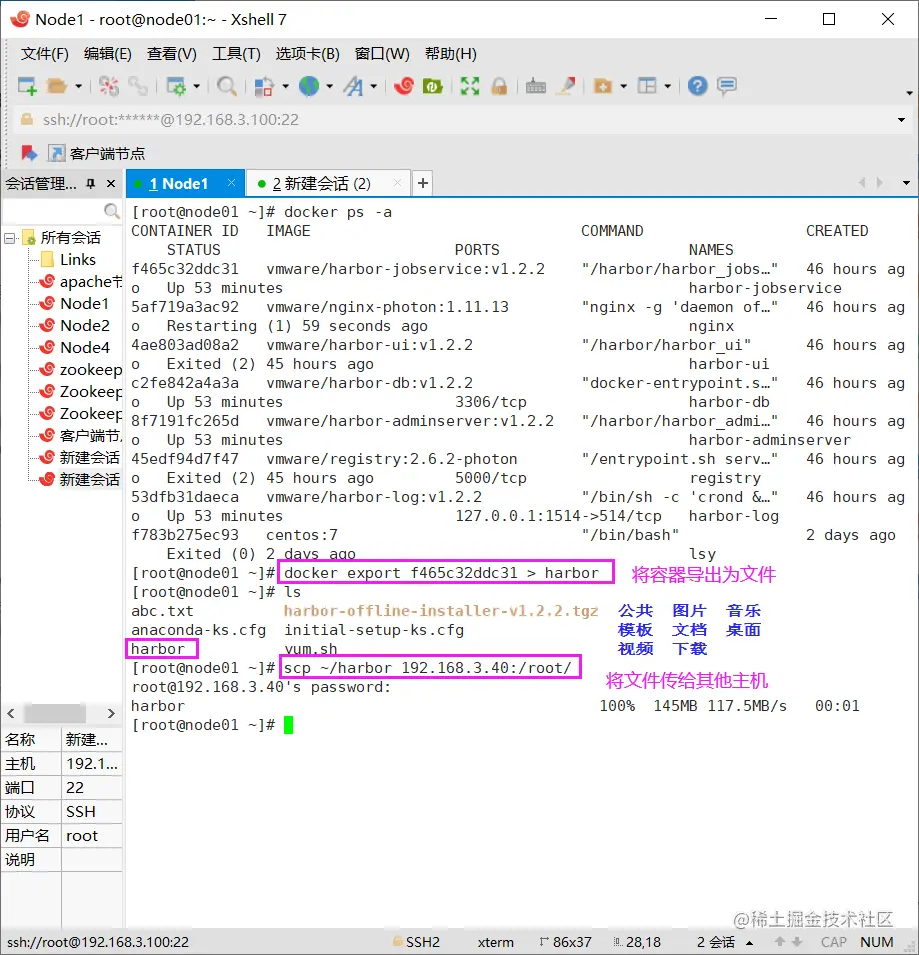Expand the color scheme dropdown arrow
Viewport: 919px width, 955px height.
click(285, 86)
